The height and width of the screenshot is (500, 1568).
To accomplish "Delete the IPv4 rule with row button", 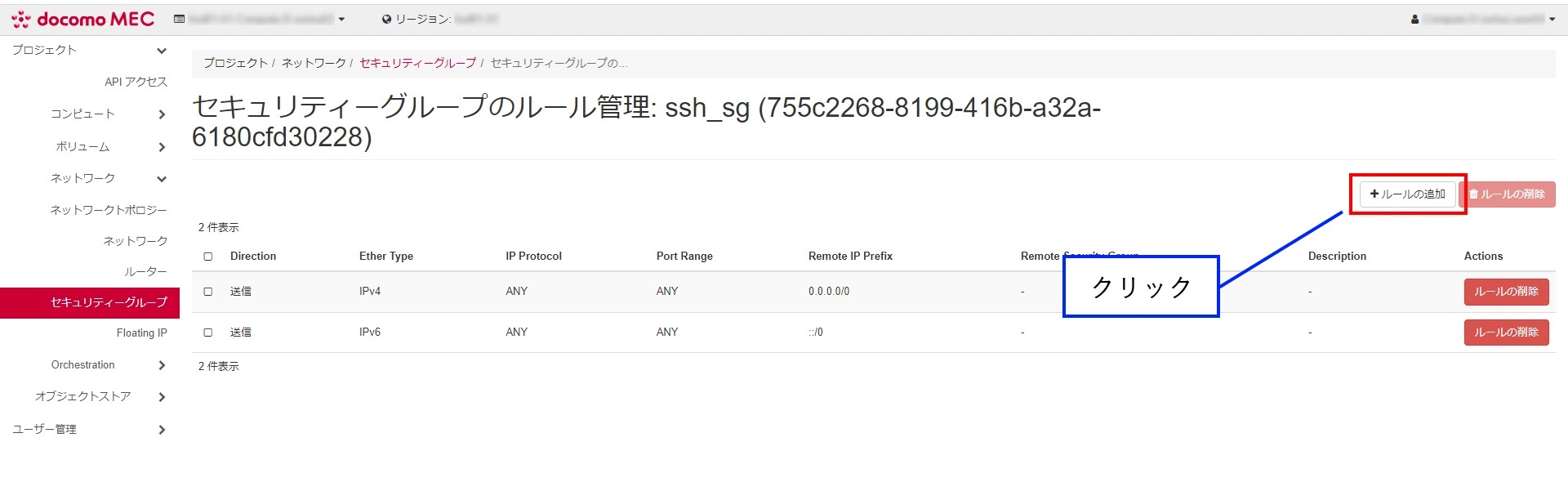I will click(x=1505, y=292).
